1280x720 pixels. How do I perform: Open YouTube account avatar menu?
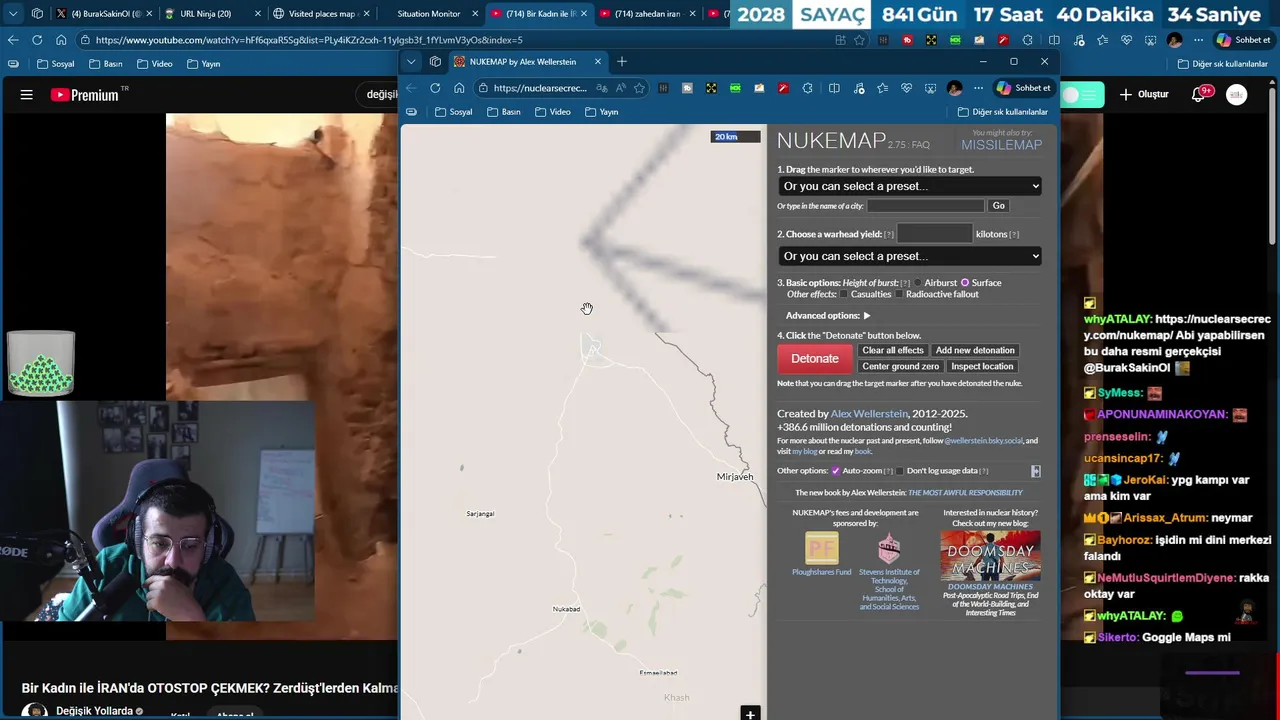point(1237,95)
